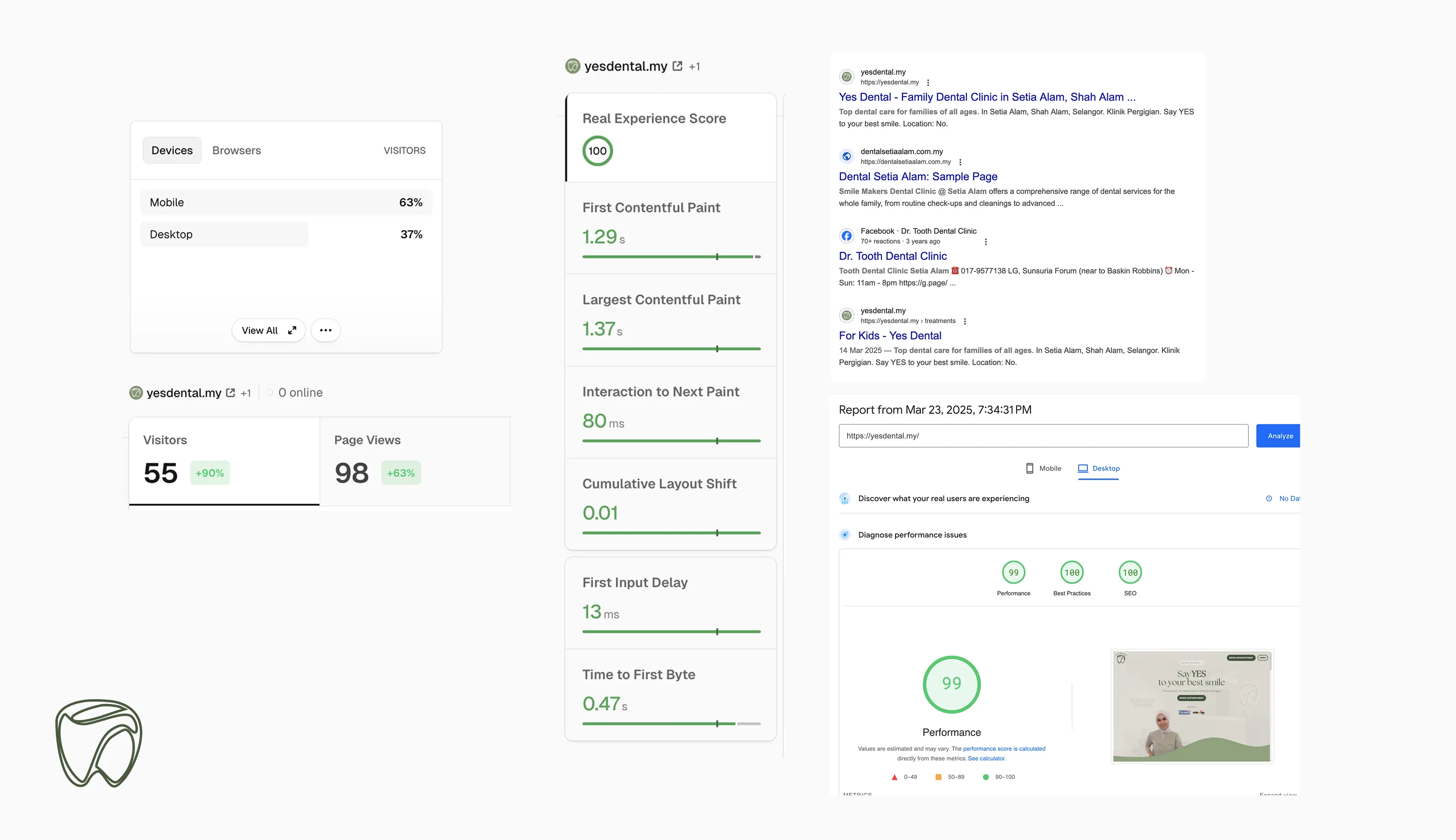This screenshot has width=1456, height=840.
Task: Open three-dot menu for yesdental.my treatments result
Action: (965, 321)
